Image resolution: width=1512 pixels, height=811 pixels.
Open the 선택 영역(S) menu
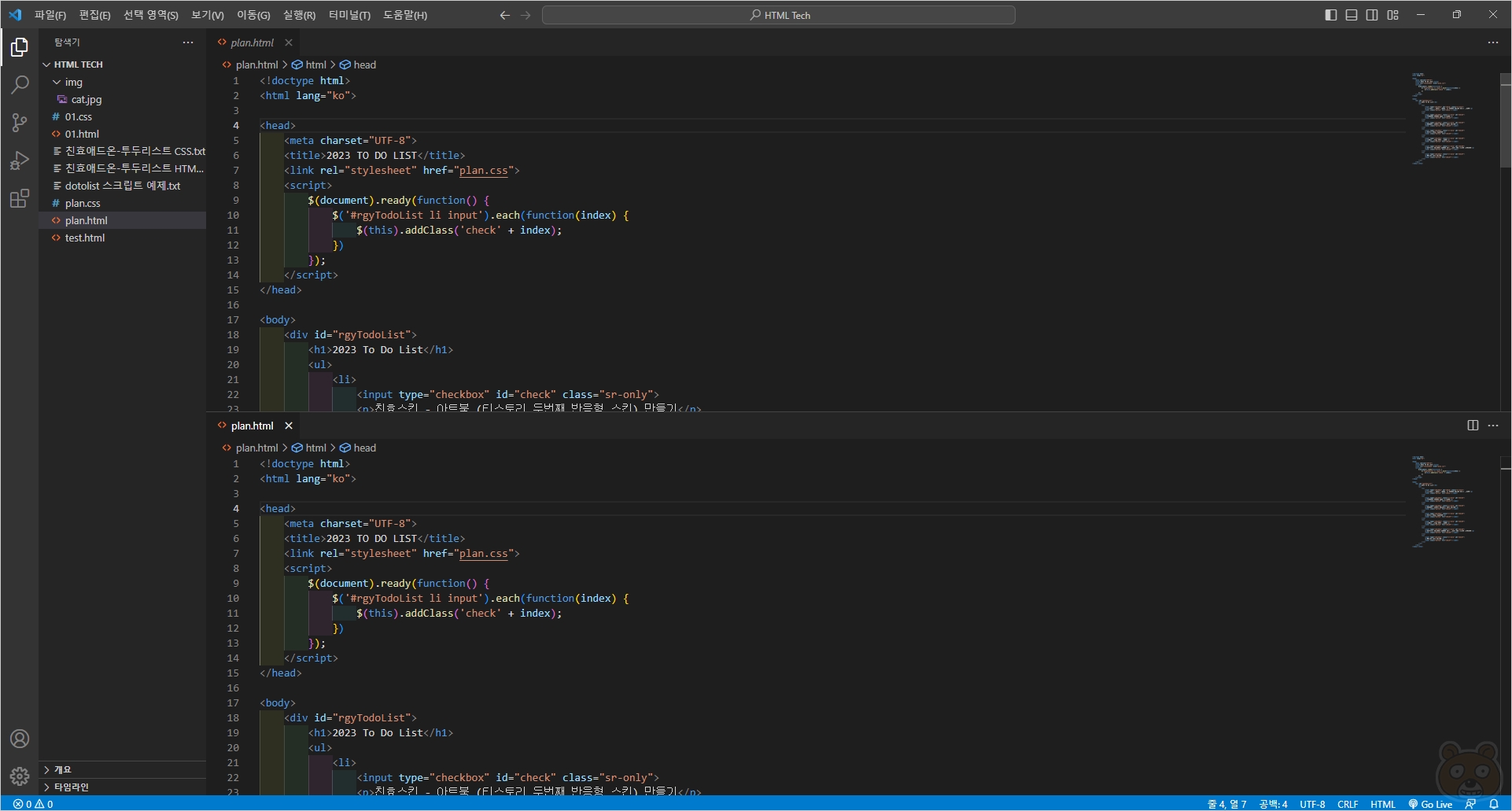151,15
